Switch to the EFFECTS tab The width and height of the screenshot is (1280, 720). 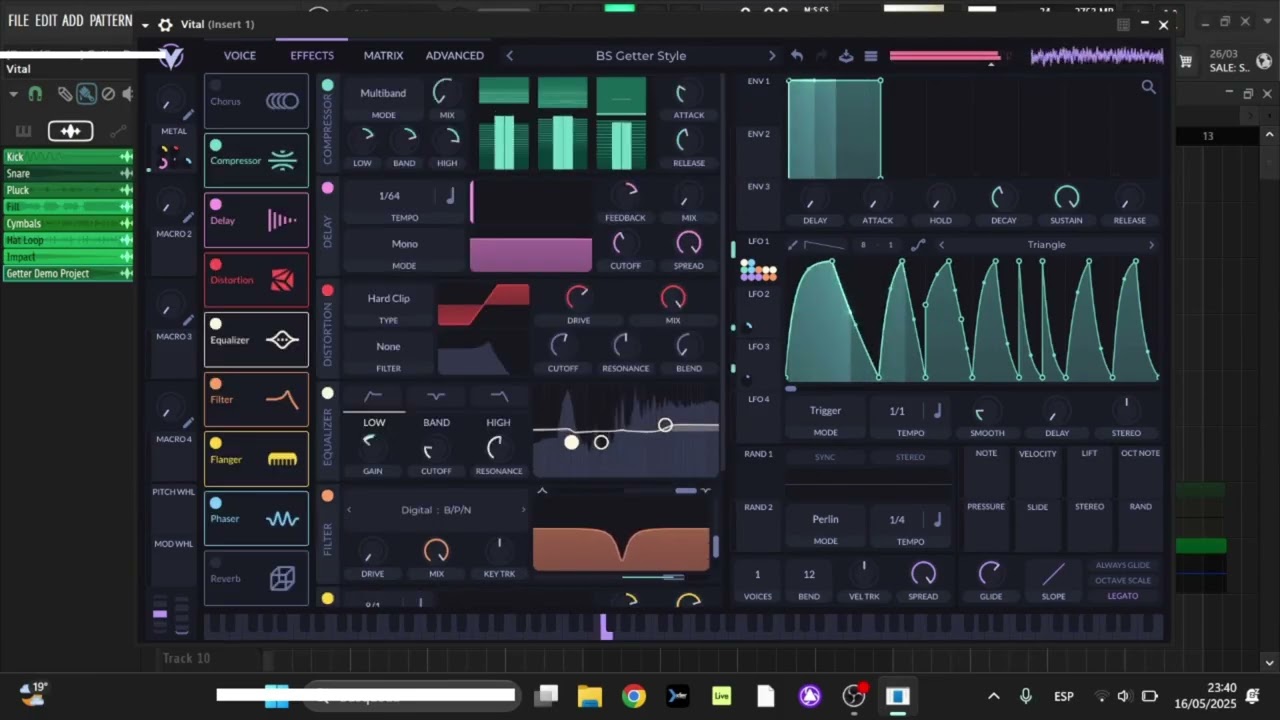coord(312,56)
